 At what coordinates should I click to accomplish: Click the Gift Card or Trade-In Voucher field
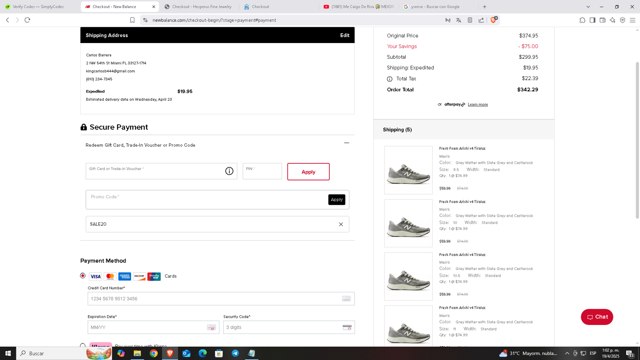tap(161, 171)
